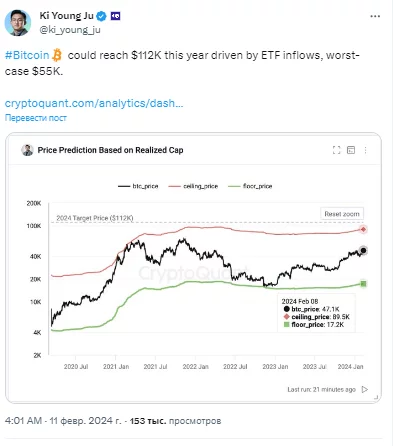Viewport: 393px width, 446px height.
Task: Expand the chart to fullscreen
Action: point(337,150)
